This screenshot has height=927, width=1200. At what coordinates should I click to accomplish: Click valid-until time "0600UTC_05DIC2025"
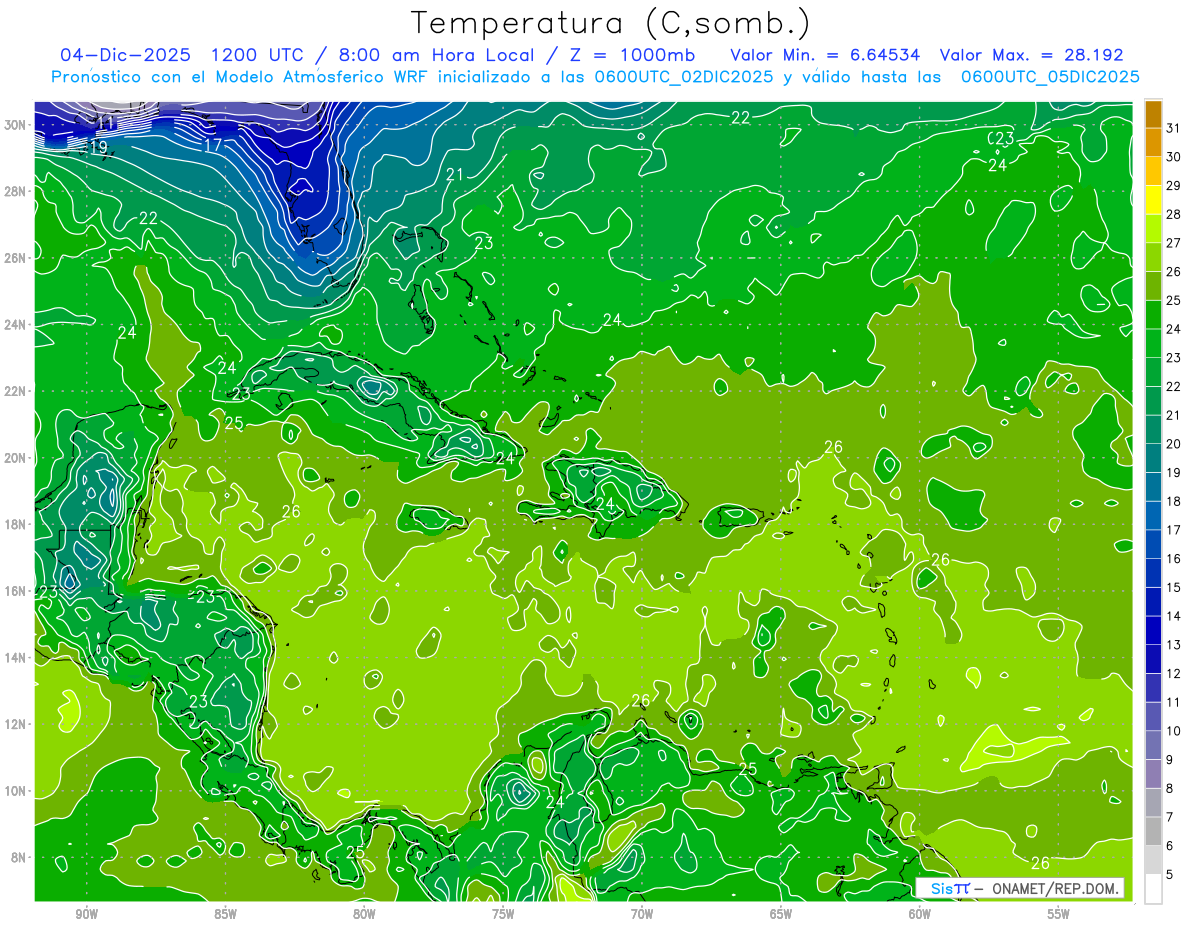point(1050,77)
